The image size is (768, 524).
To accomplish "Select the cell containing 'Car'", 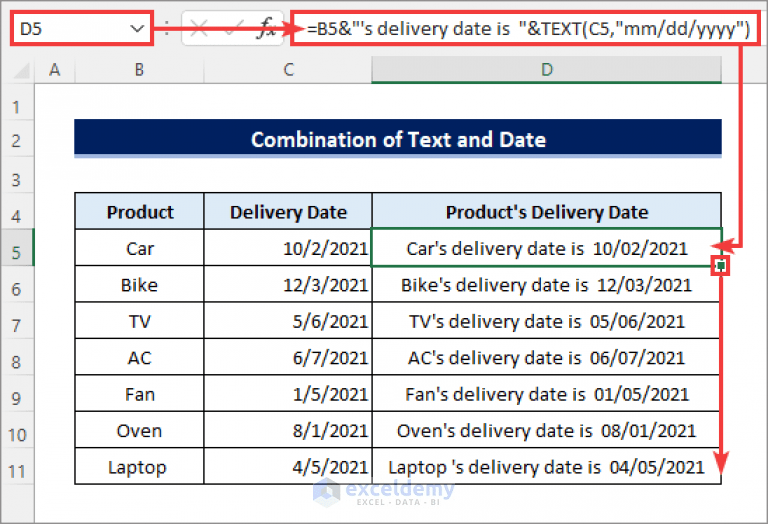I will click(140, 248).
